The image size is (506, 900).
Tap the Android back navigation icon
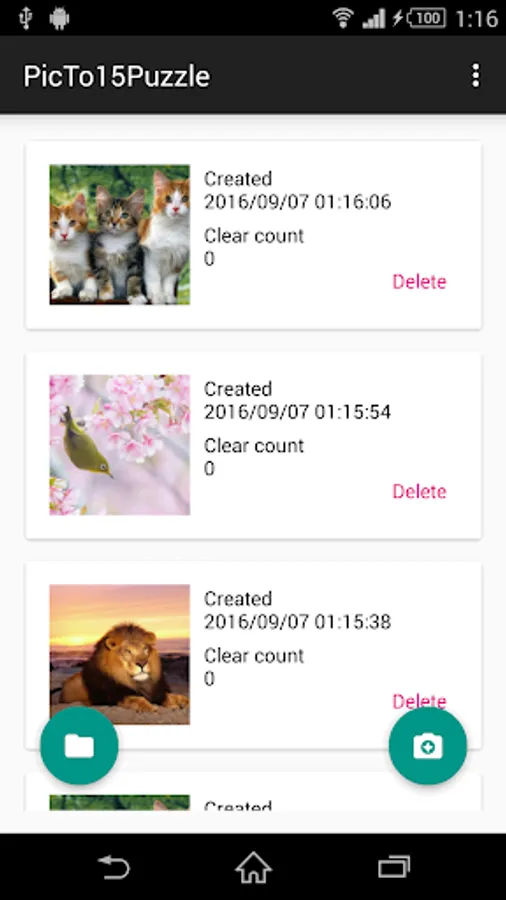pos(114,867)
